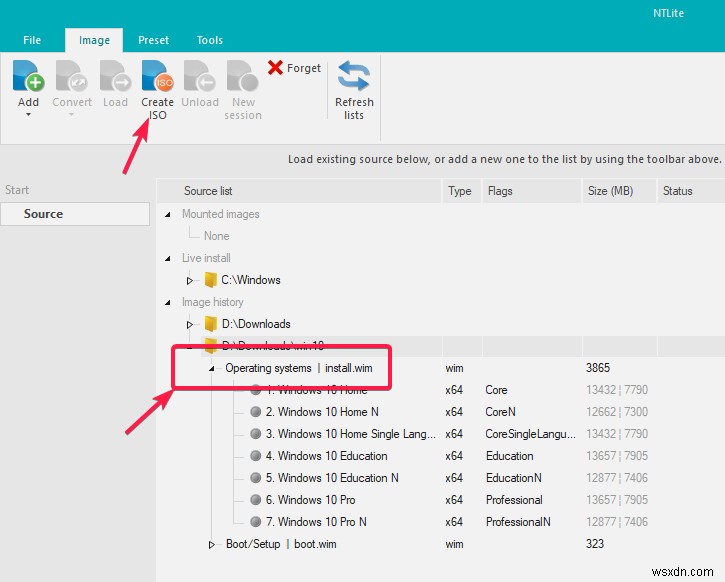
Task: Click the CoreN flag cell
Action: pyautogui.click(x=500, y=411)
